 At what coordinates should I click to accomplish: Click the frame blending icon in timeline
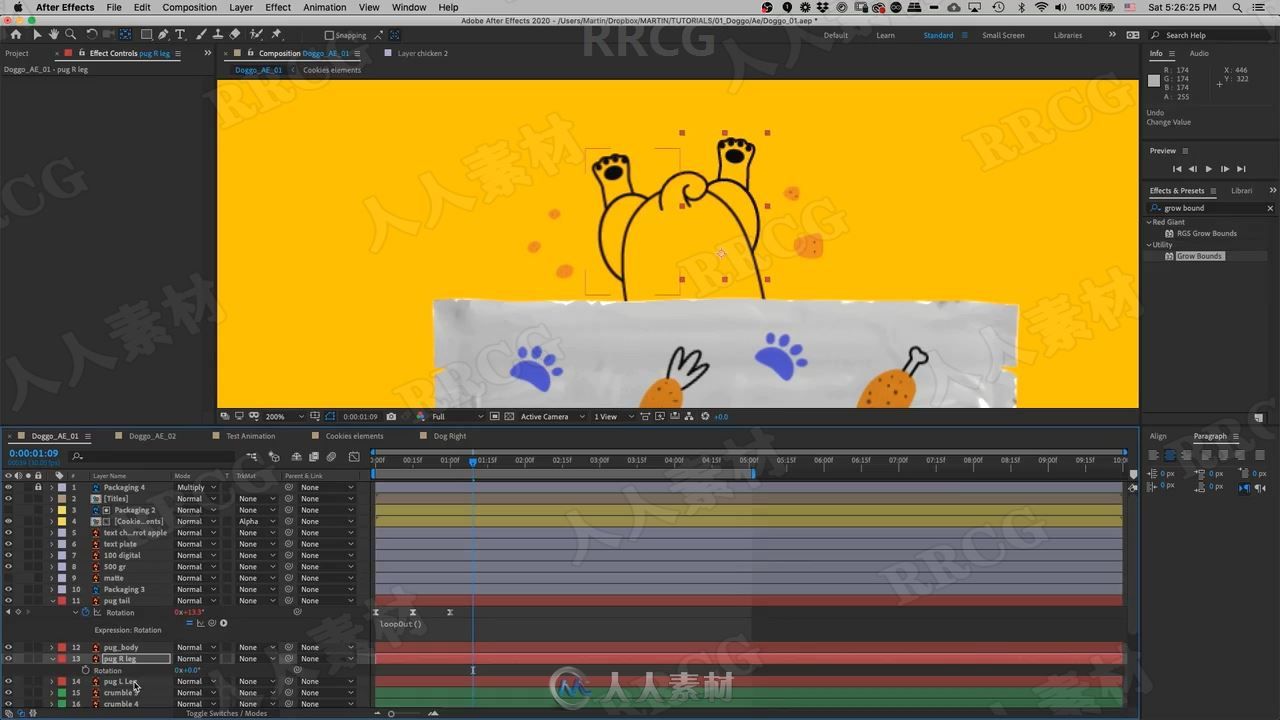pyautogui.click(x=314, y=456)
